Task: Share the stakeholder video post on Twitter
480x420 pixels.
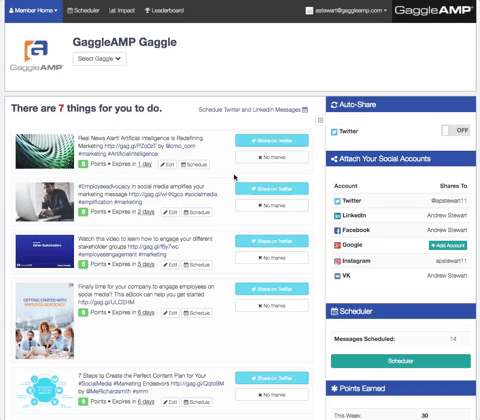Action: tap(272, 241)
